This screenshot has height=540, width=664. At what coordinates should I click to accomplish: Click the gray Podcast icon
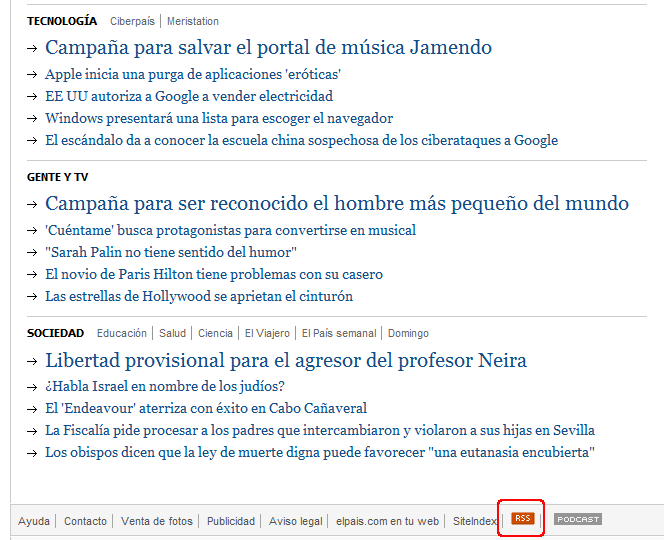tap(578, 519)
